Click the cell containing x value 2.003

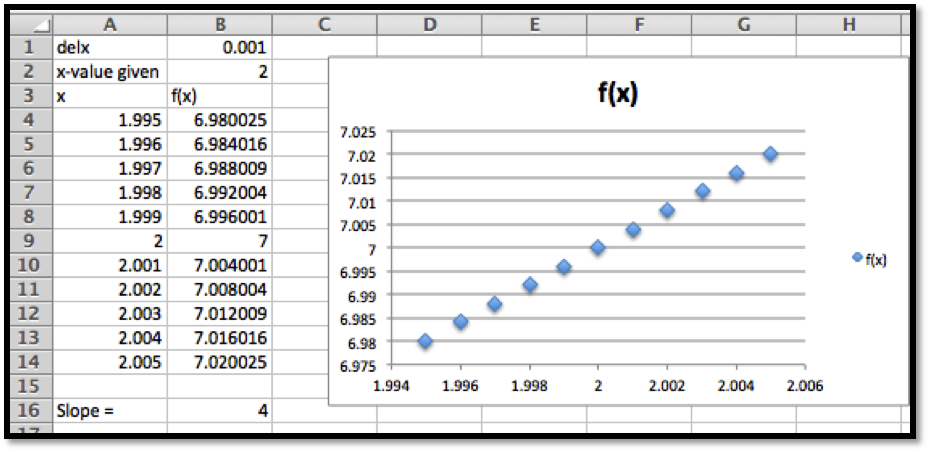coord(109,314)
